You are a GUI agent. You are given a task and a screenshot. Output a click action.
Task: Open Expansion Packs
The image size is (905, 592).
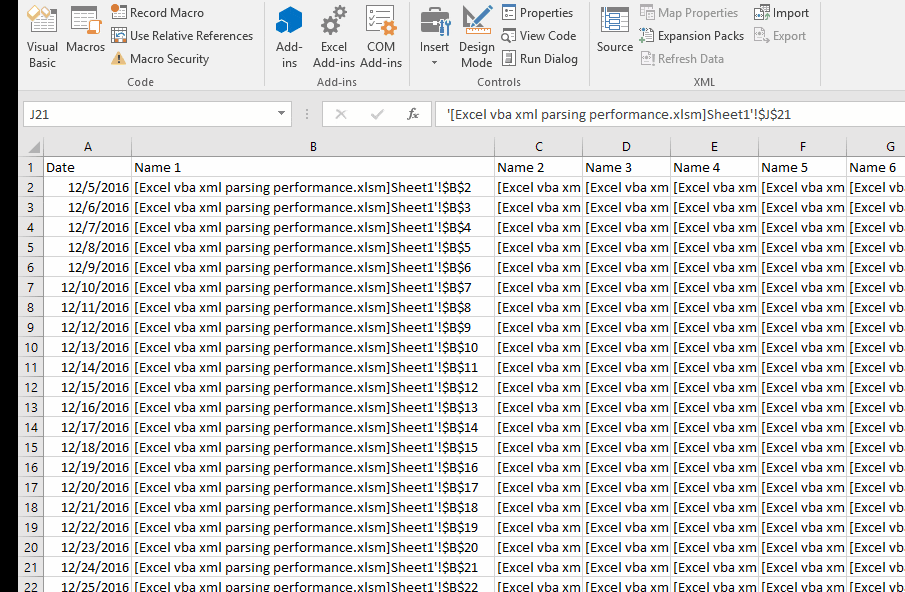tap(691, 36)
